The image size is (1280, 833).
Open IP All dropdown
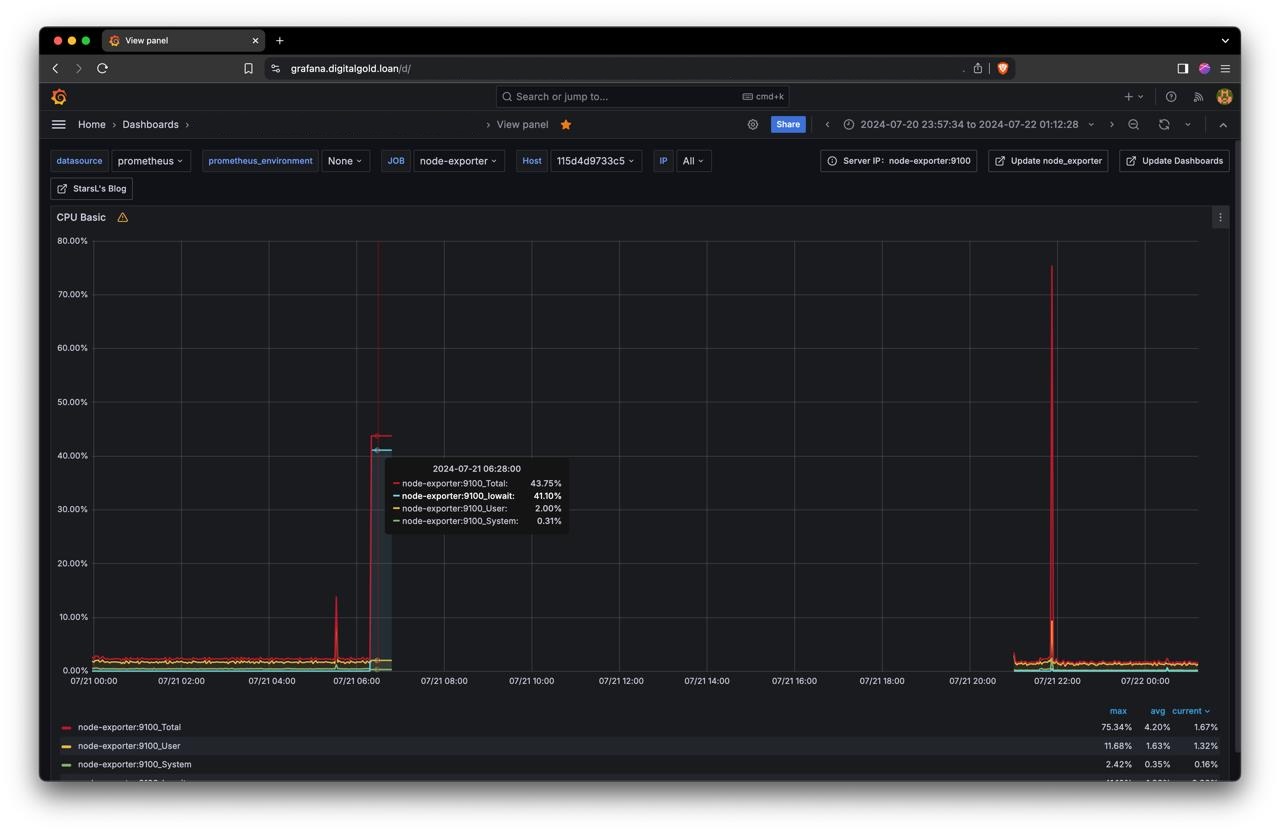(x=693, y=161)
